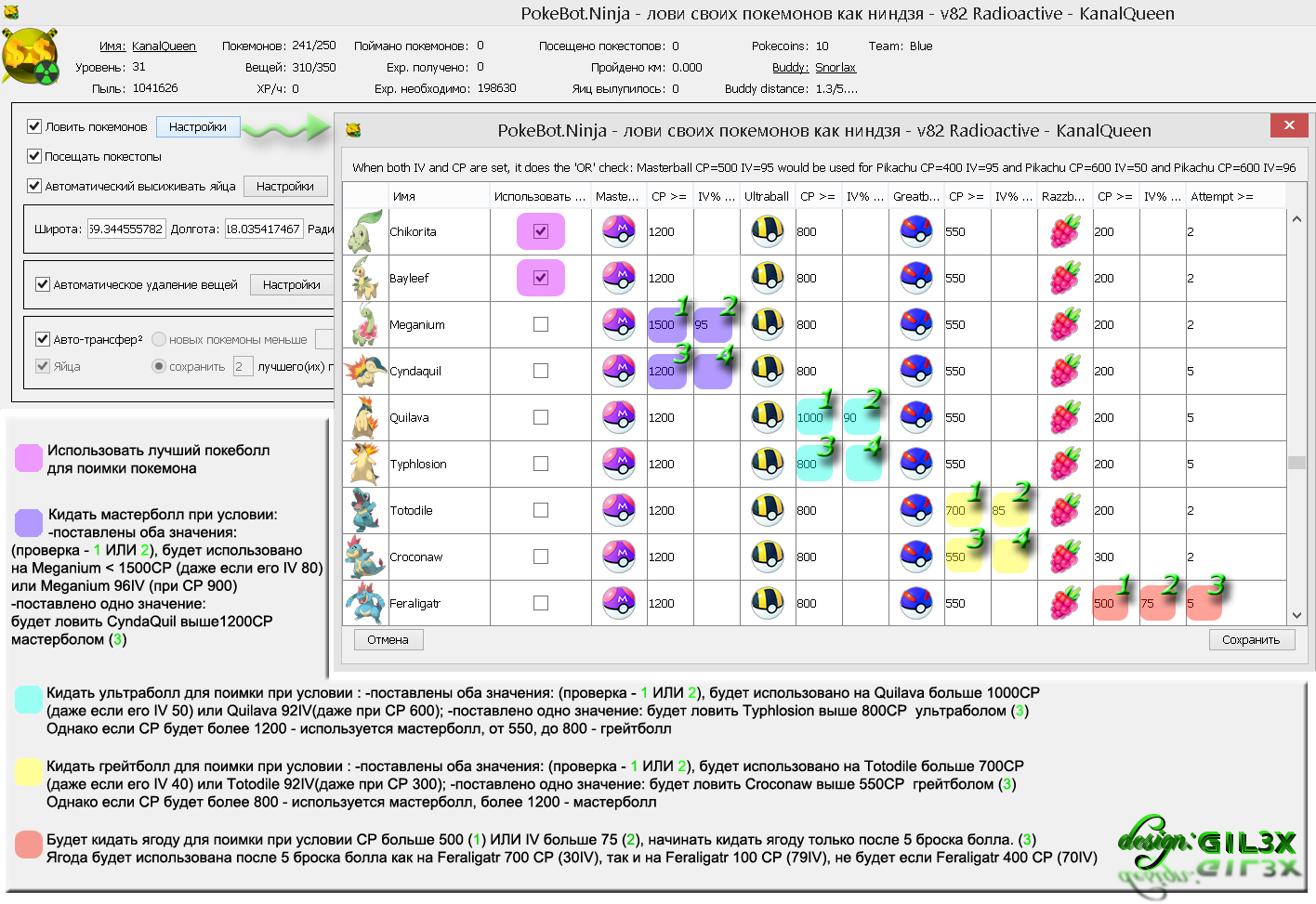1316x904 pixels.
Task: Click the Ultraball icon in Cyndaquil row
Action: pos(768,371)
